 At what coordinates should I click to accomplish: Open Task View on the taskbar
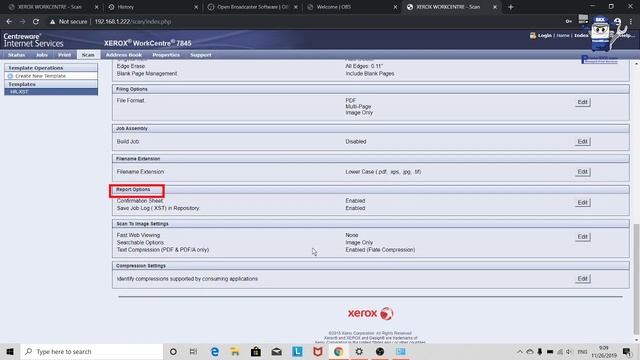[x=193, y=351]
